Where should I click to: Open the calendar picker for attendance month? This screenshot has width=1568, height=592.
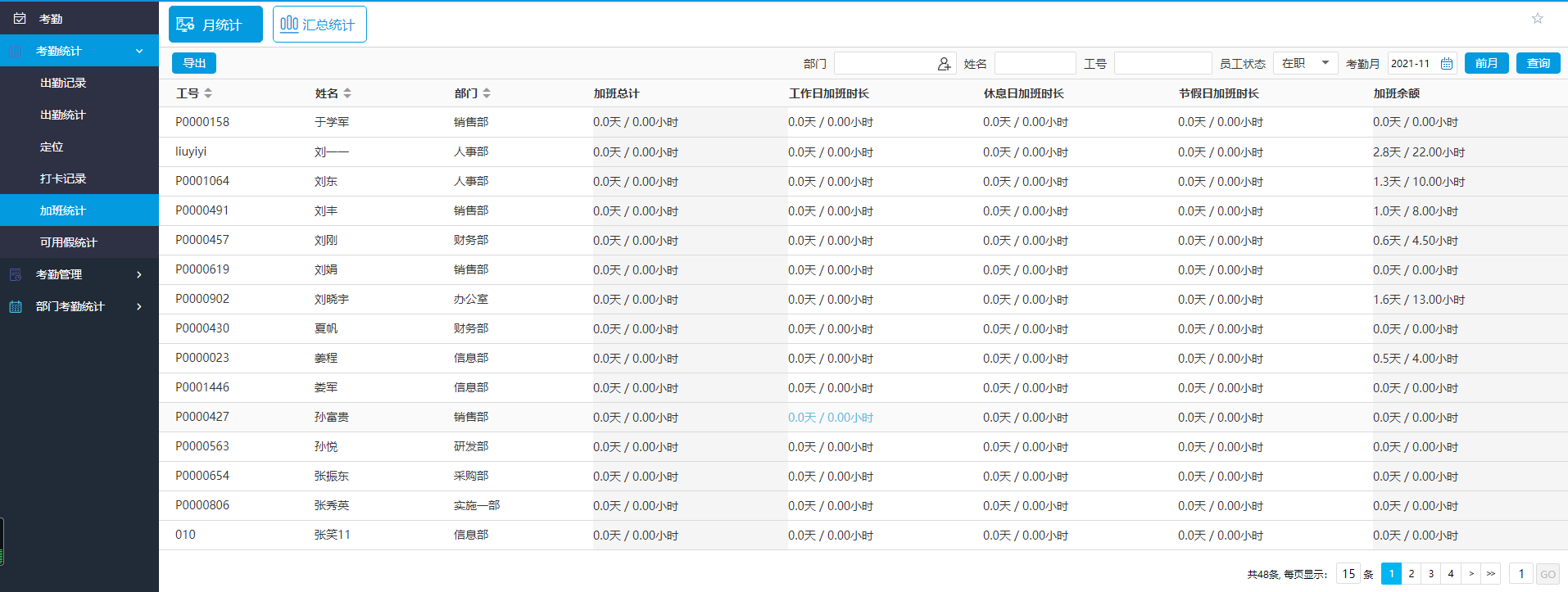pyautogui.click(x=1447, y=64)
